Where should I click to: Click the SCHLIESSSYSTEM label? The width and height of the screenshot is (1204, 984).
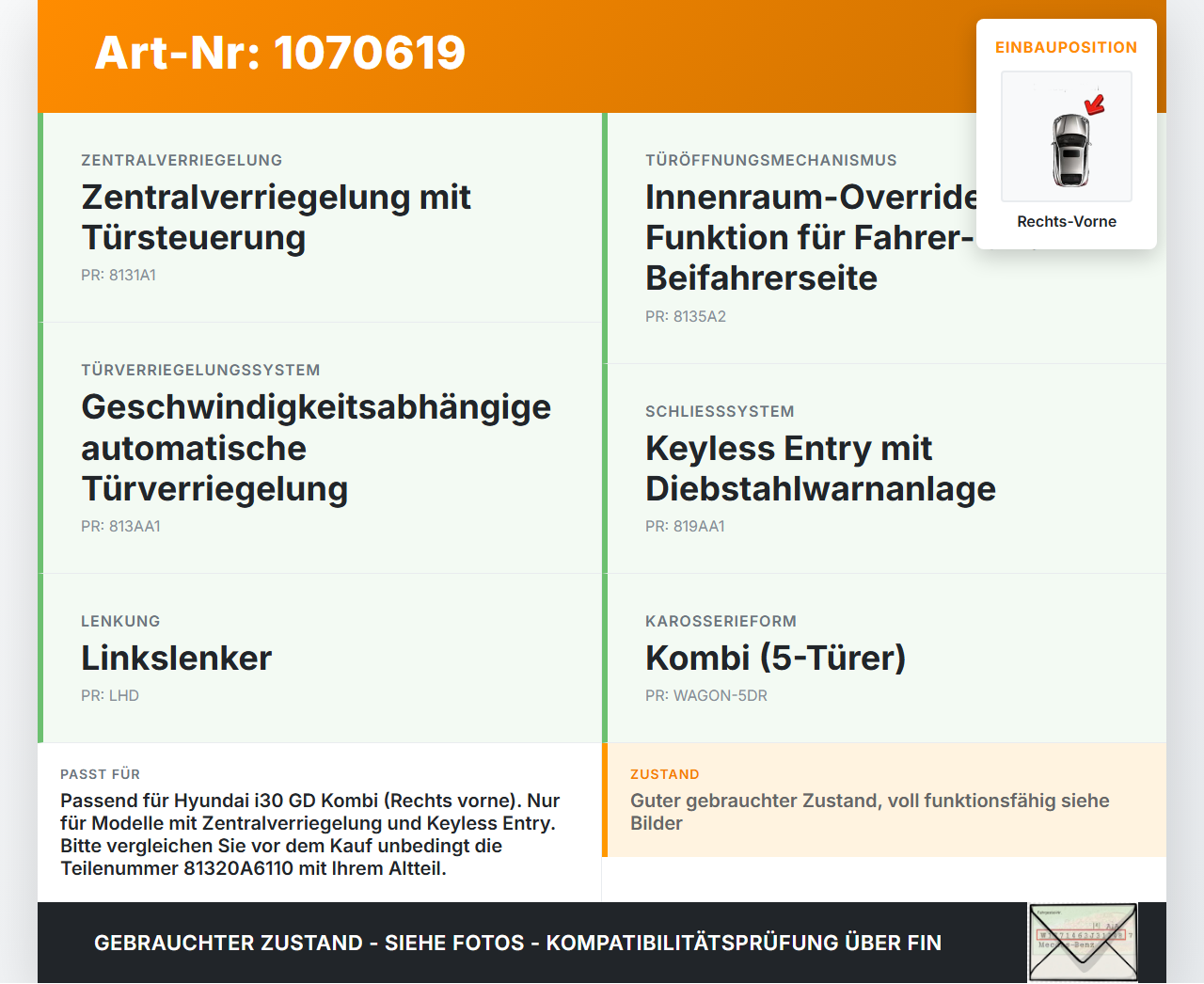coord(720,411)
